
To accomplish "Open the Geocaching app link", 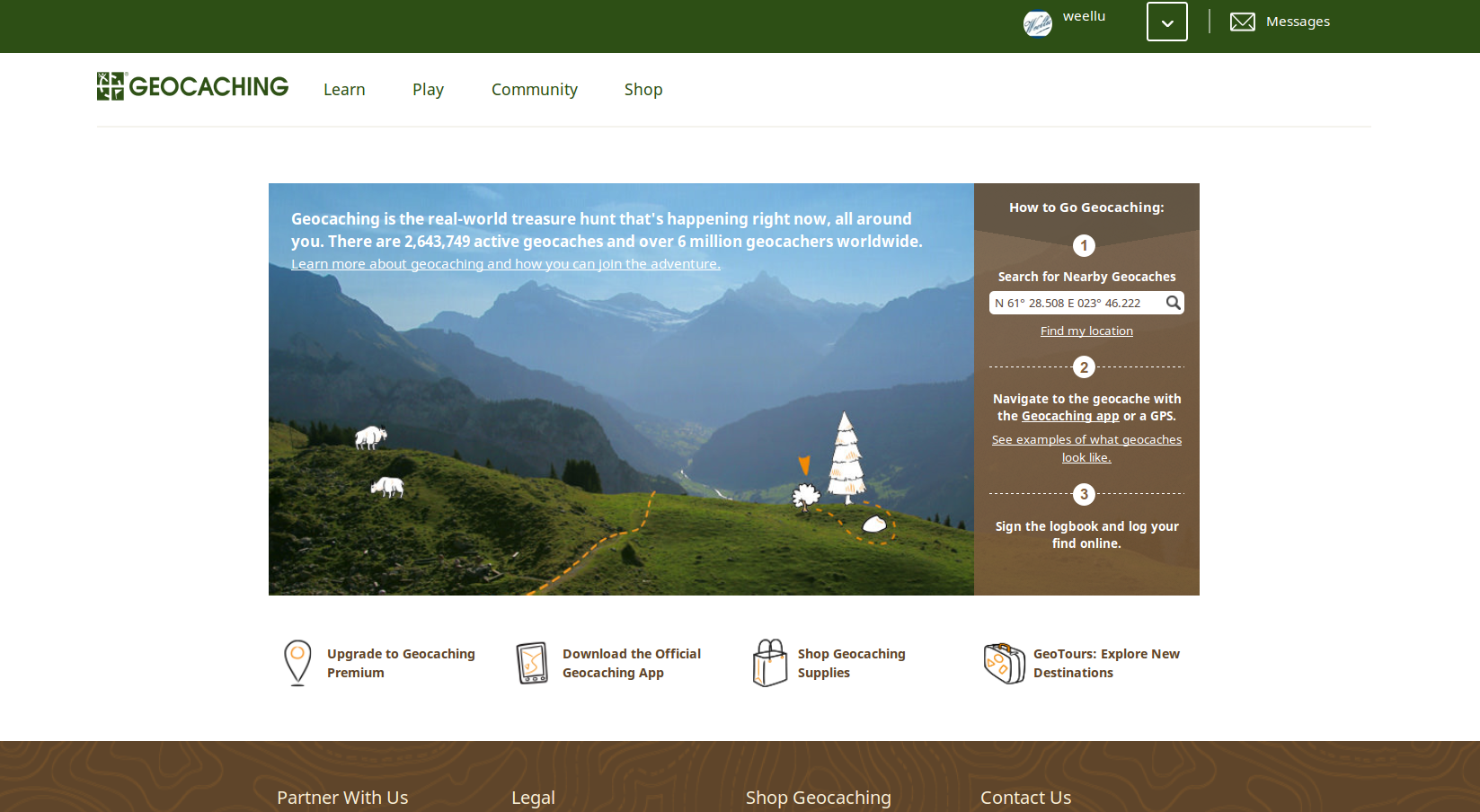I will coord(1070,416).
